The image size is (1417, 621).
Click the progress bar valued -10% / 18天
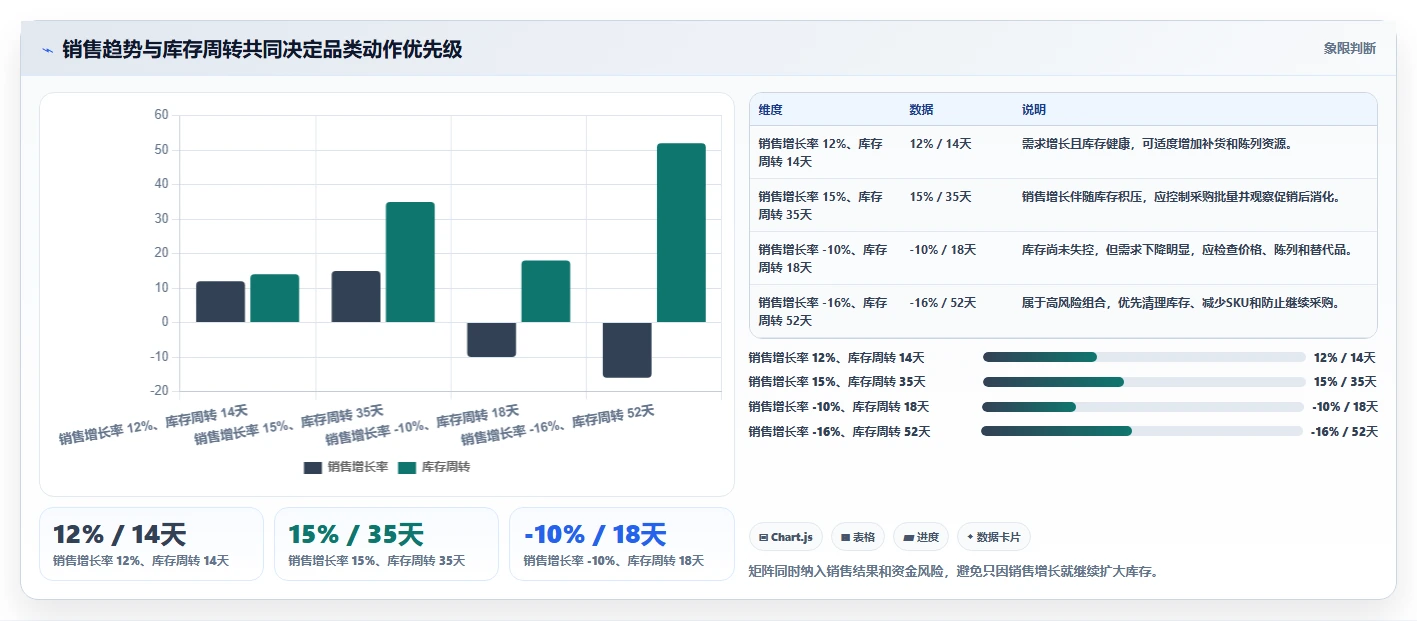coord(1143,407)
